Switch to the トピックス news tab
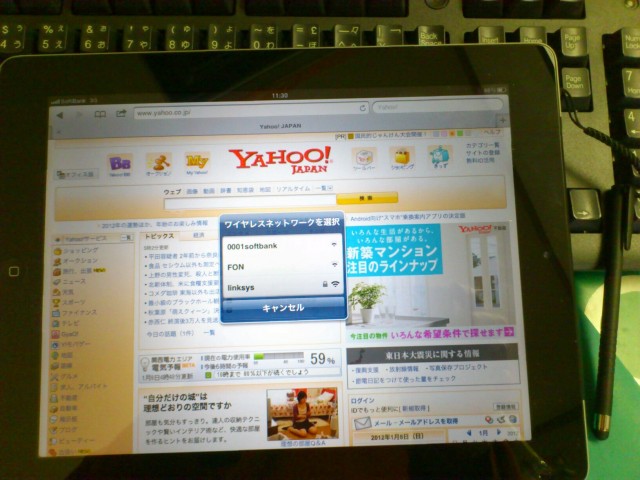 [x=159, y=236]
